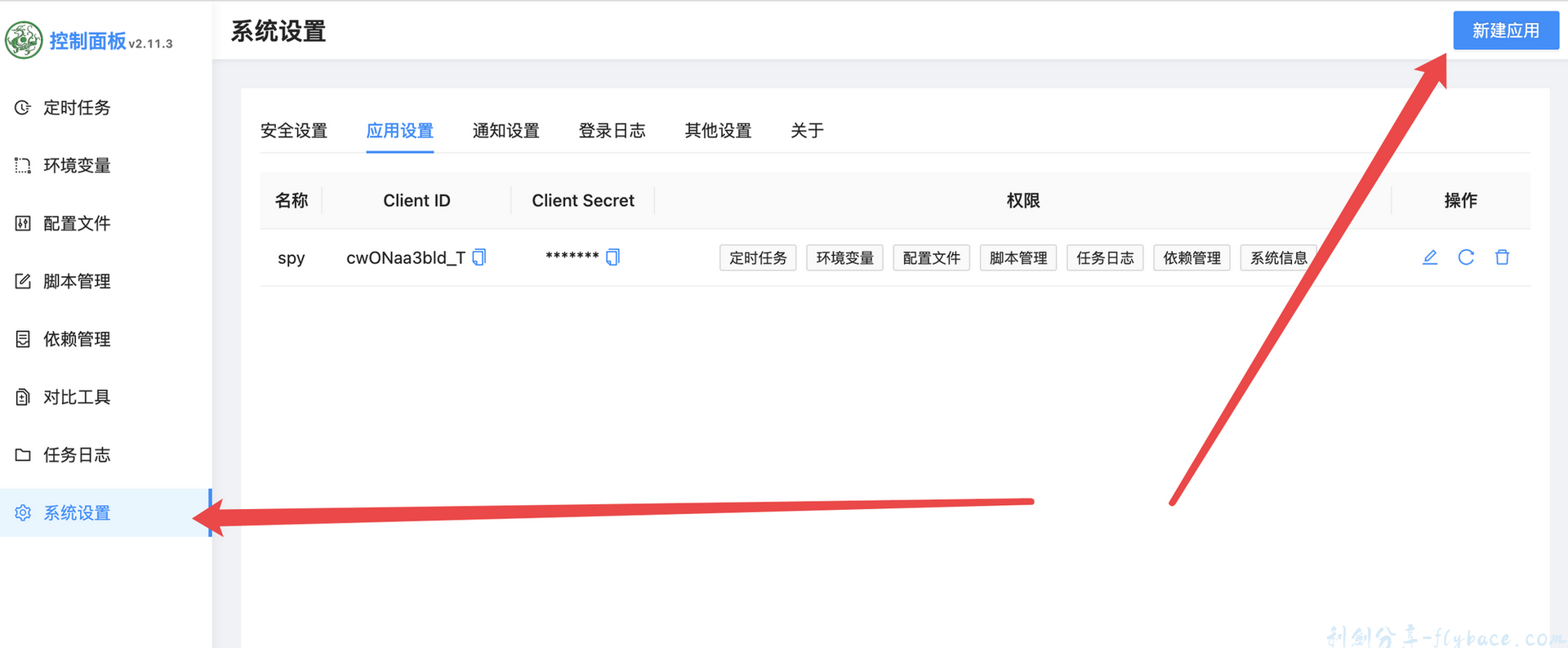Viewport: 1568px width, 648px height.
Task: Switch to the 通知设置 tab
Action: pos(506,131)
